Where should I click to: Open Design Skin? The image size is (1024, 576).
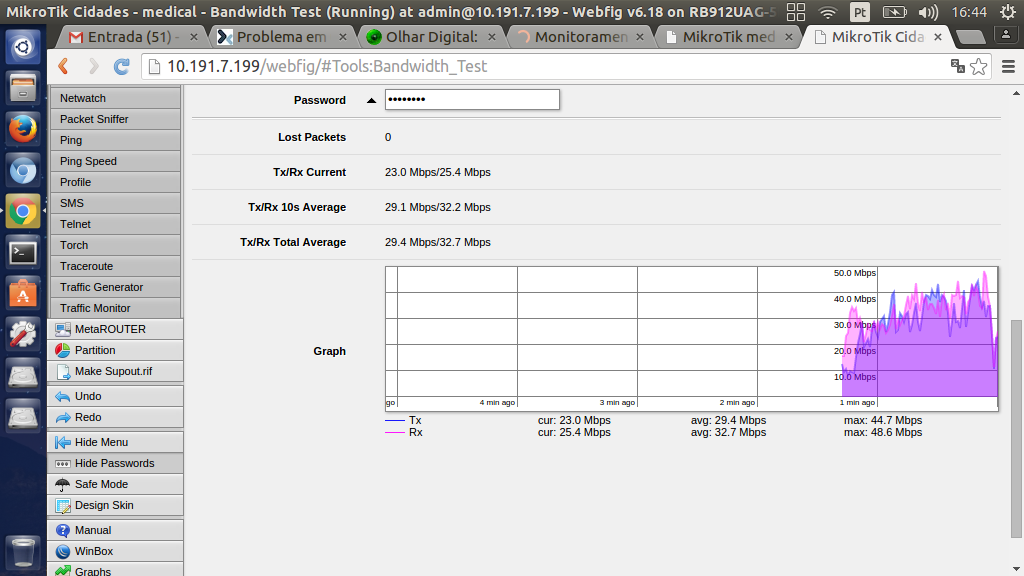pyautogui.click(x=115, y=505)
